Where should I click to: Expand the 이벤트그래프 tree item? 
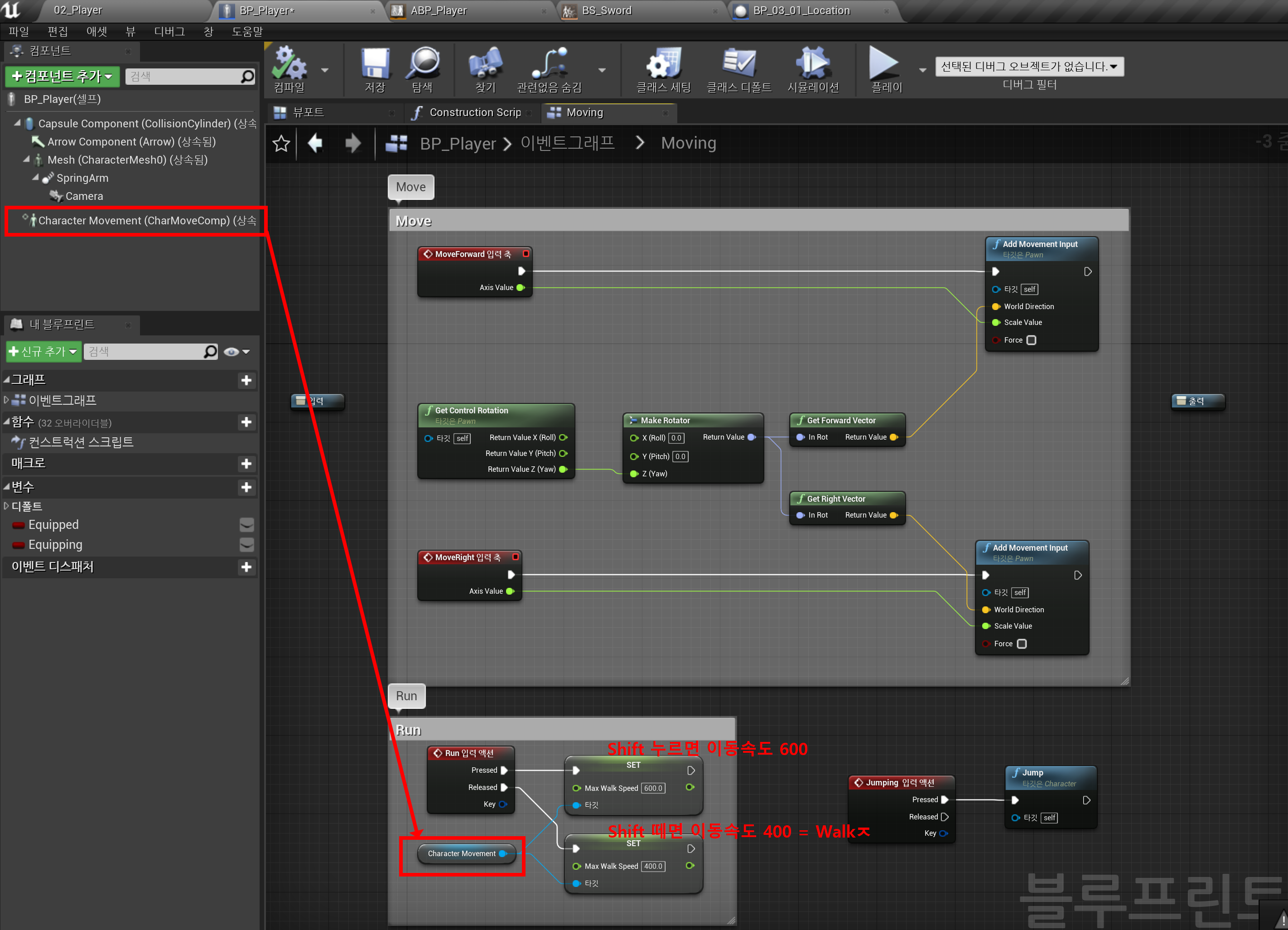(x=6, y=400)
